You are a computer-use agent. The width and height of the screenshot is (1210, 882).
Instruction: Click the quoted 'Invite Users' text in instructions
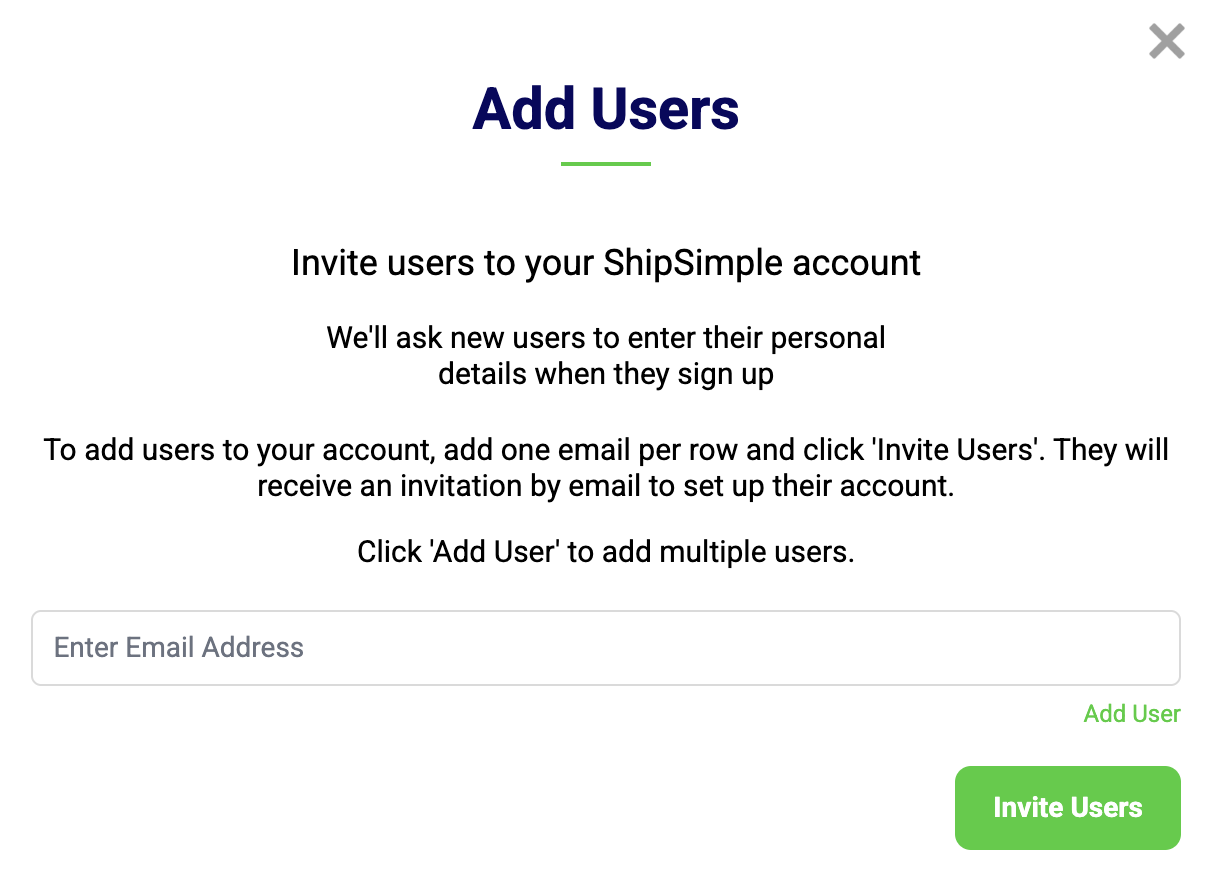coord(959,450)
